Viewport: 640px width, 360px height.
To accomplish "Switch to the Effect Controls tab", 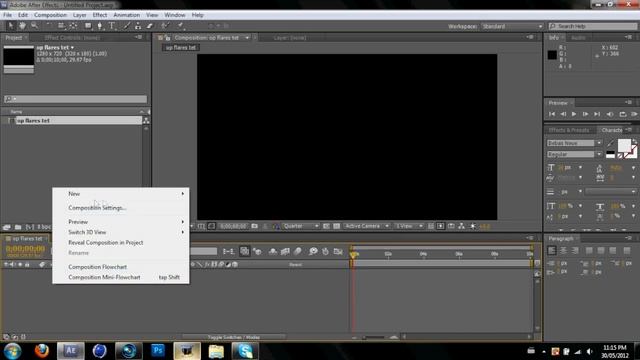I will (x=72, y=38).
